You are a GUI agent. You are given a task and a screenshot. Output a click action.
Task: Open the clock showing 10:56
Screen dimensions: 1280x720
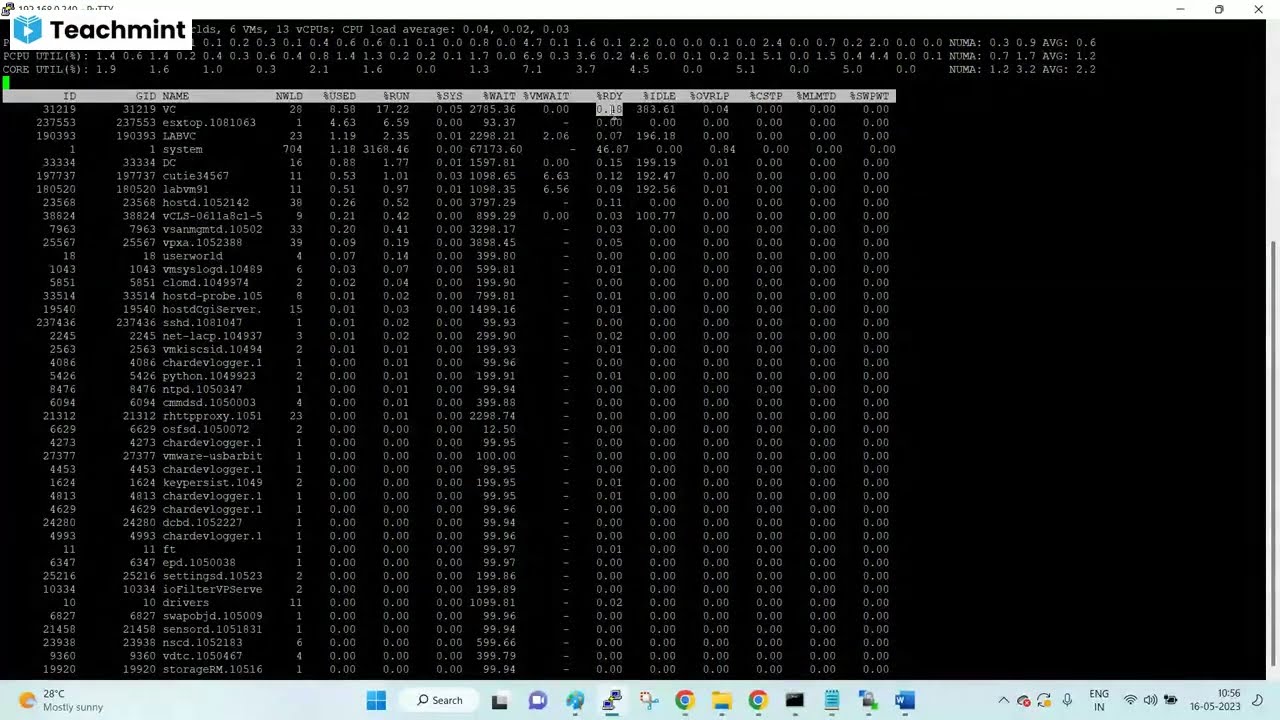(1215, 701)
